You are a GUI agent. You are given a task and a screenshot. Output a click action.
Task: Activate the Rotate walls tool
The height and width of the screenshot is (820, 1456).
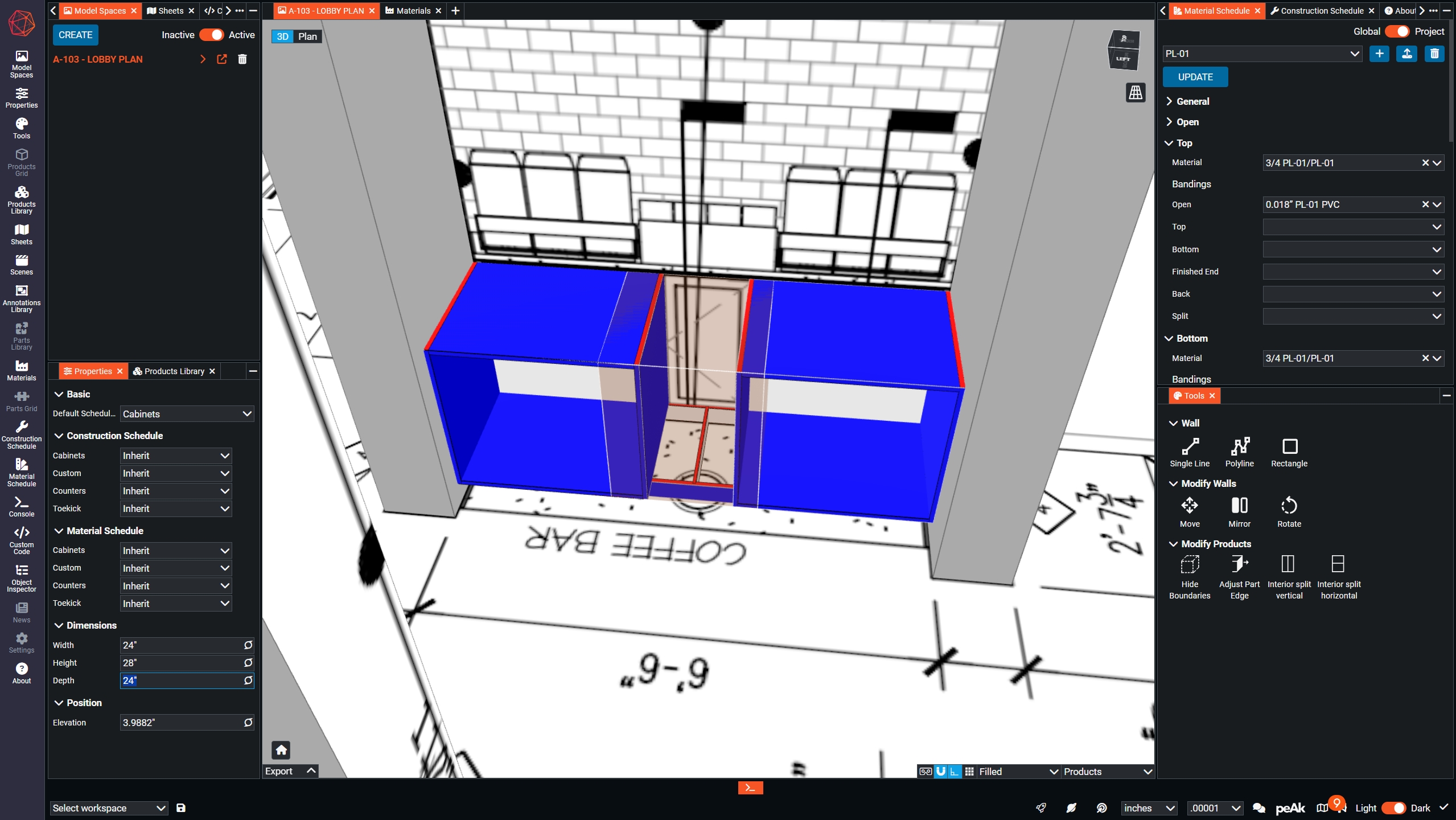[1289, 512]
